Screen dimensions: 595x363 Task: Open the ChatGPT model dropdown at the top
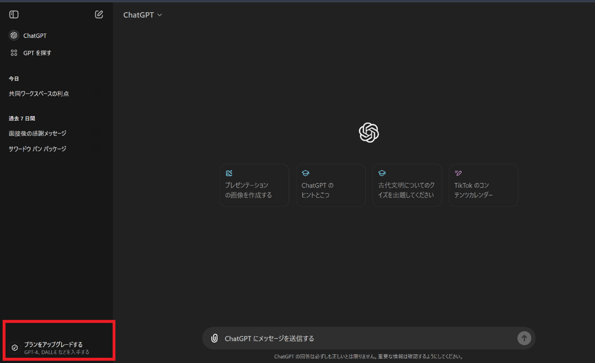[x=142, y=15]
